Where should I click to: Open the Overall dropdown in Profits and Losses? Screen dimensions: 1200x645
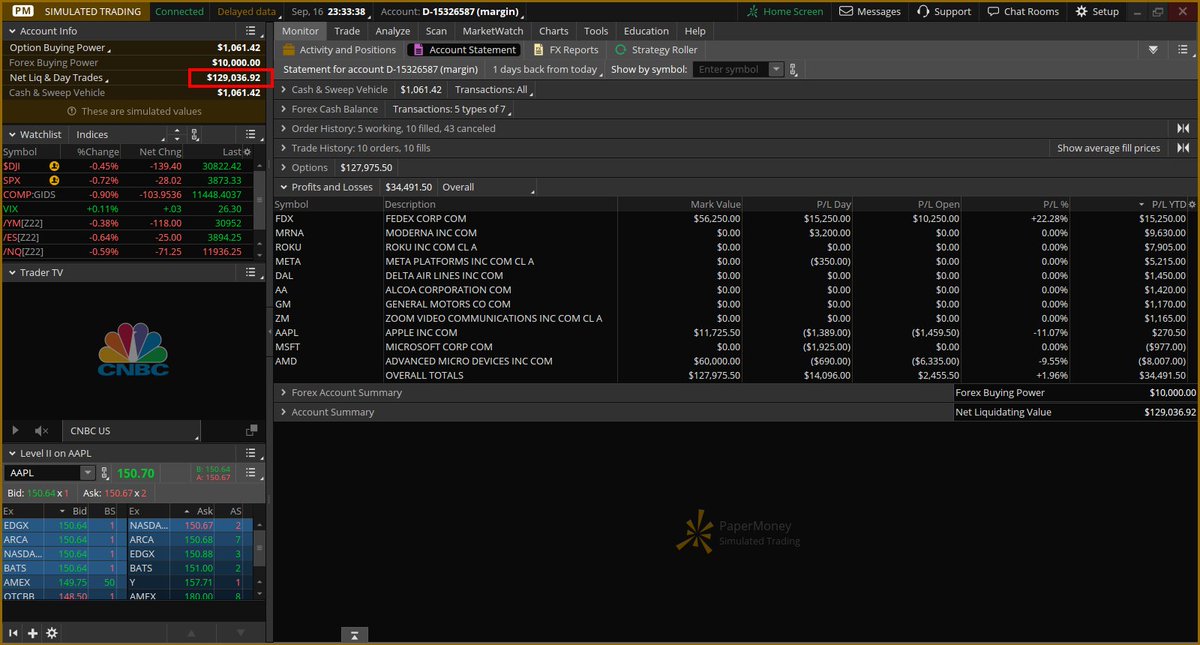pyautogui.click(x=487, y=187)
